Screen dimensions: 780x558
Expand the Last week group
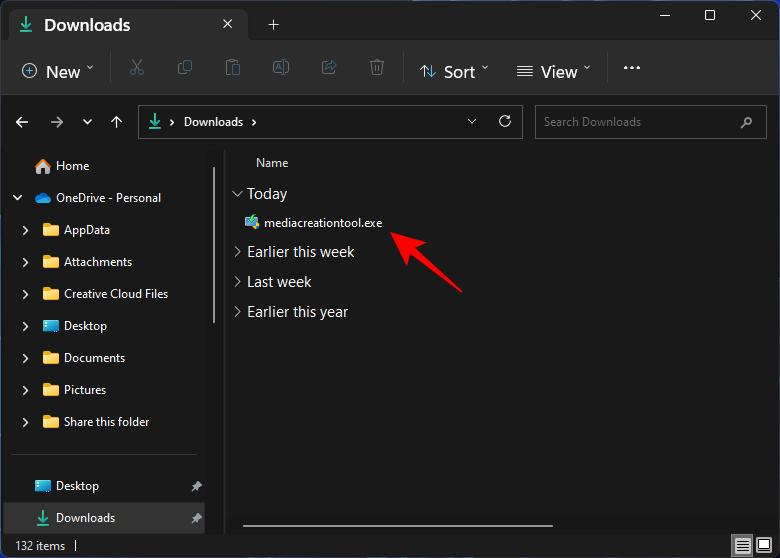pyautogui.click(x=237, y=282)
